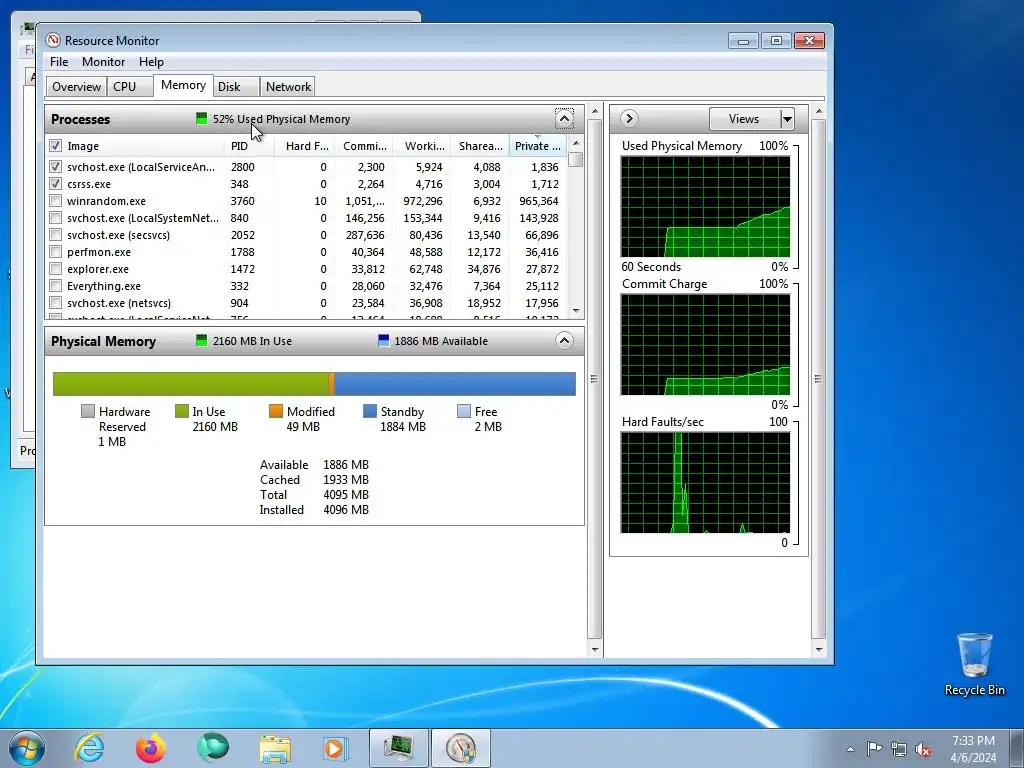Click the network tray icon
Image resolution: width=1024 pixels, height=768 pixels.
(x=899, y=749)
